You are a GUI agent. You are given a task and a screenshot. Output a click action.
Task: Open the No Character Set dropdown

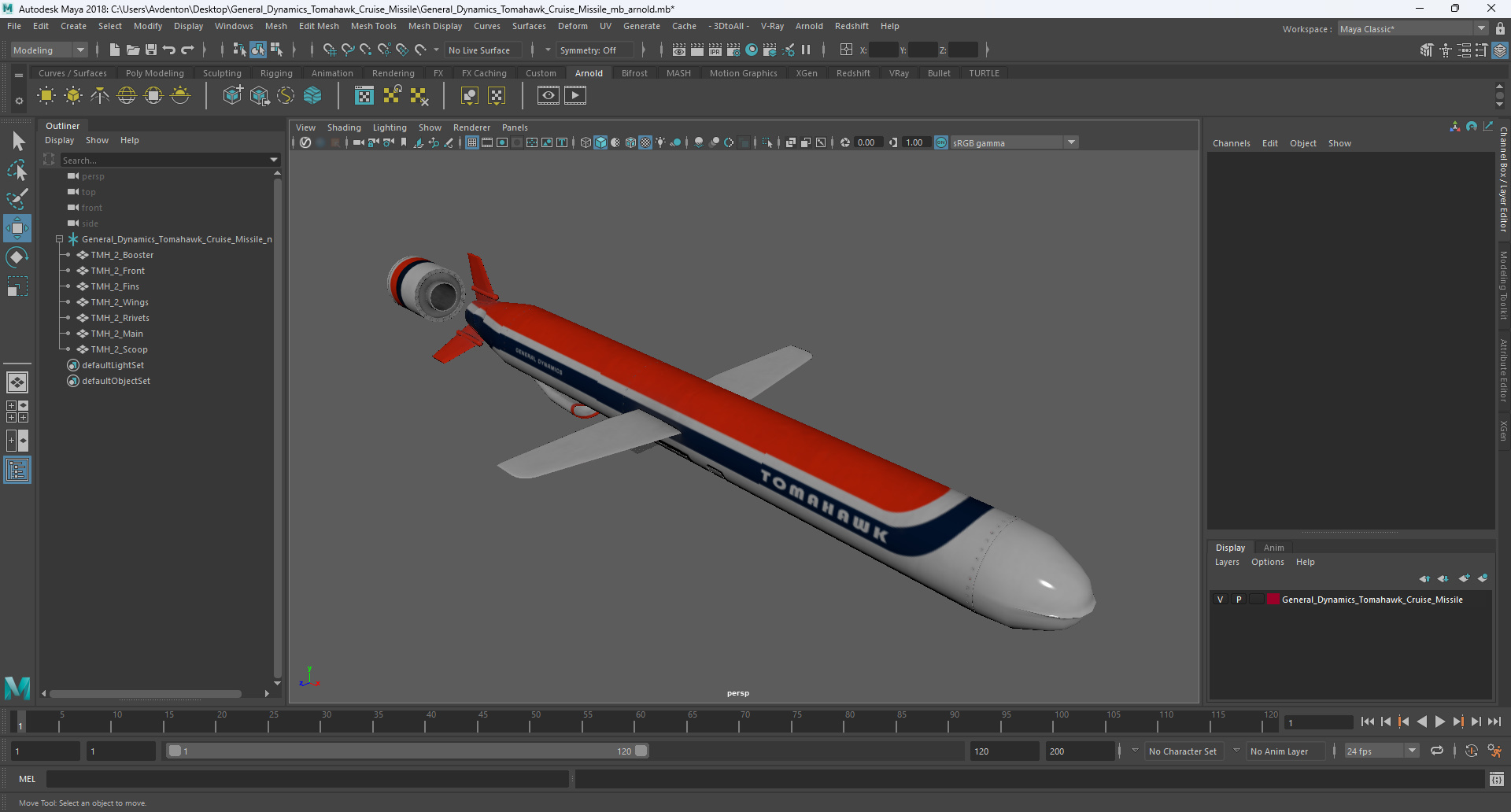tap(1183, 751)
